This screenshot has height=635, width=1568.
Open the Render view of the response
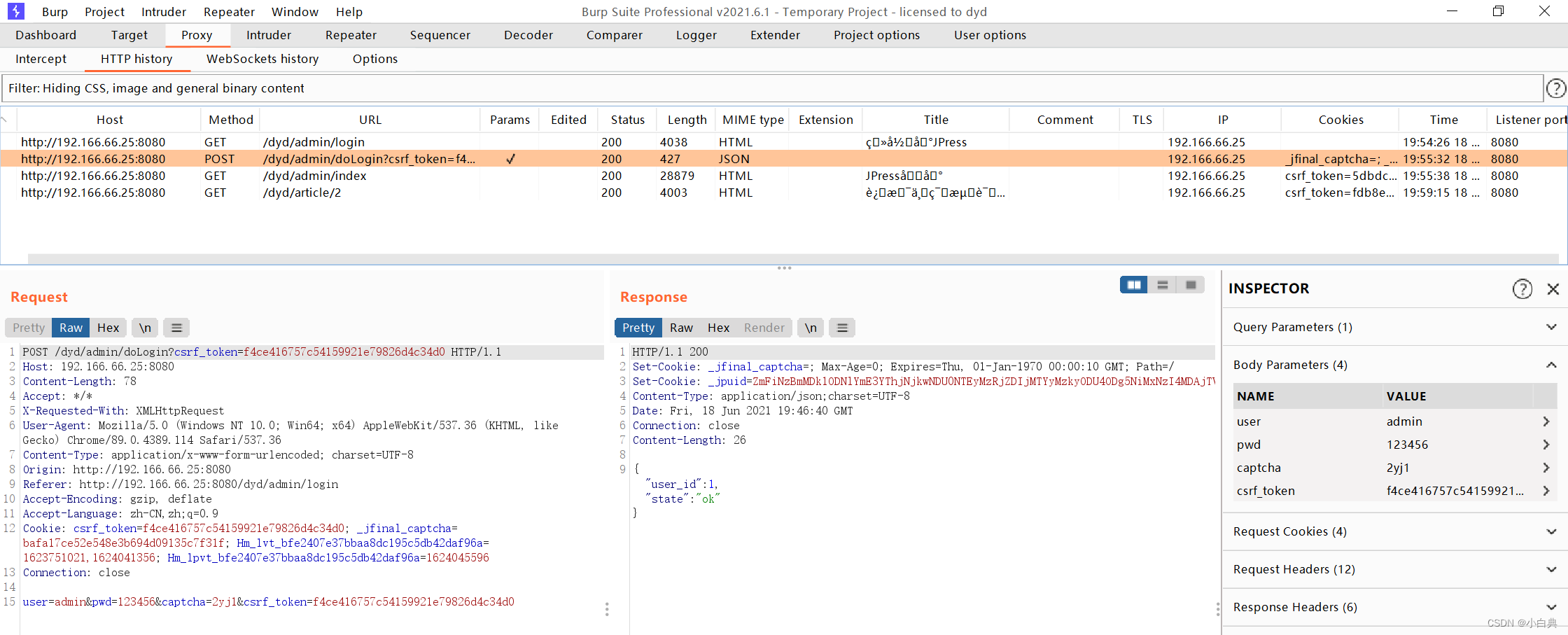(x=764, y=328)
